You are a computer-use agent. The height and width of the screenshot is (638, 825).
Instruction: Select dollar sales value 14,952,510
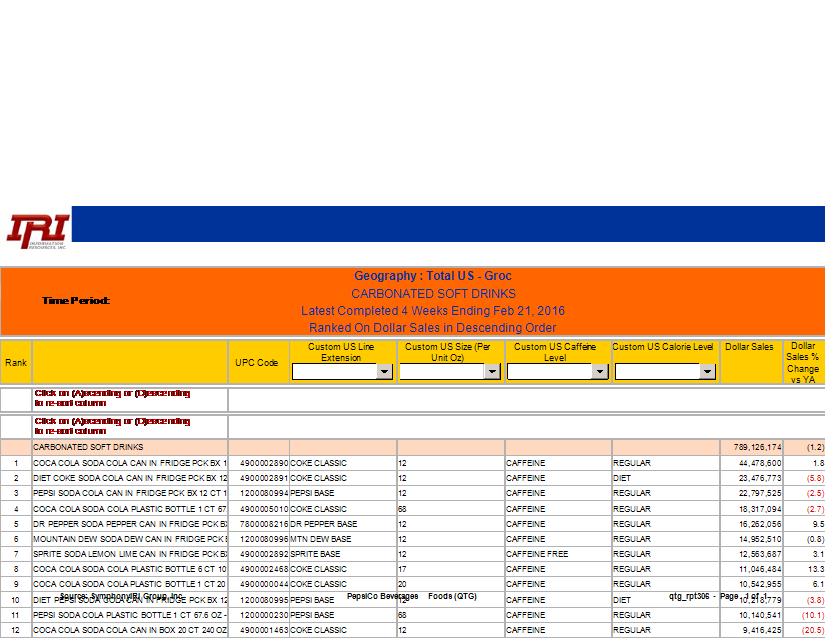point(760,539)
